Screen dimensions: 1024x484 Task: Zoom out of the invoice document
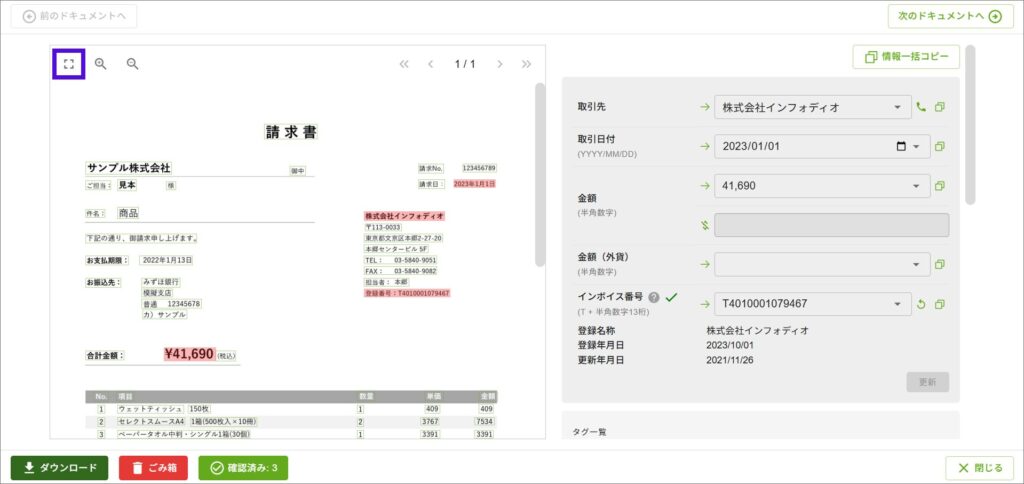132,64
